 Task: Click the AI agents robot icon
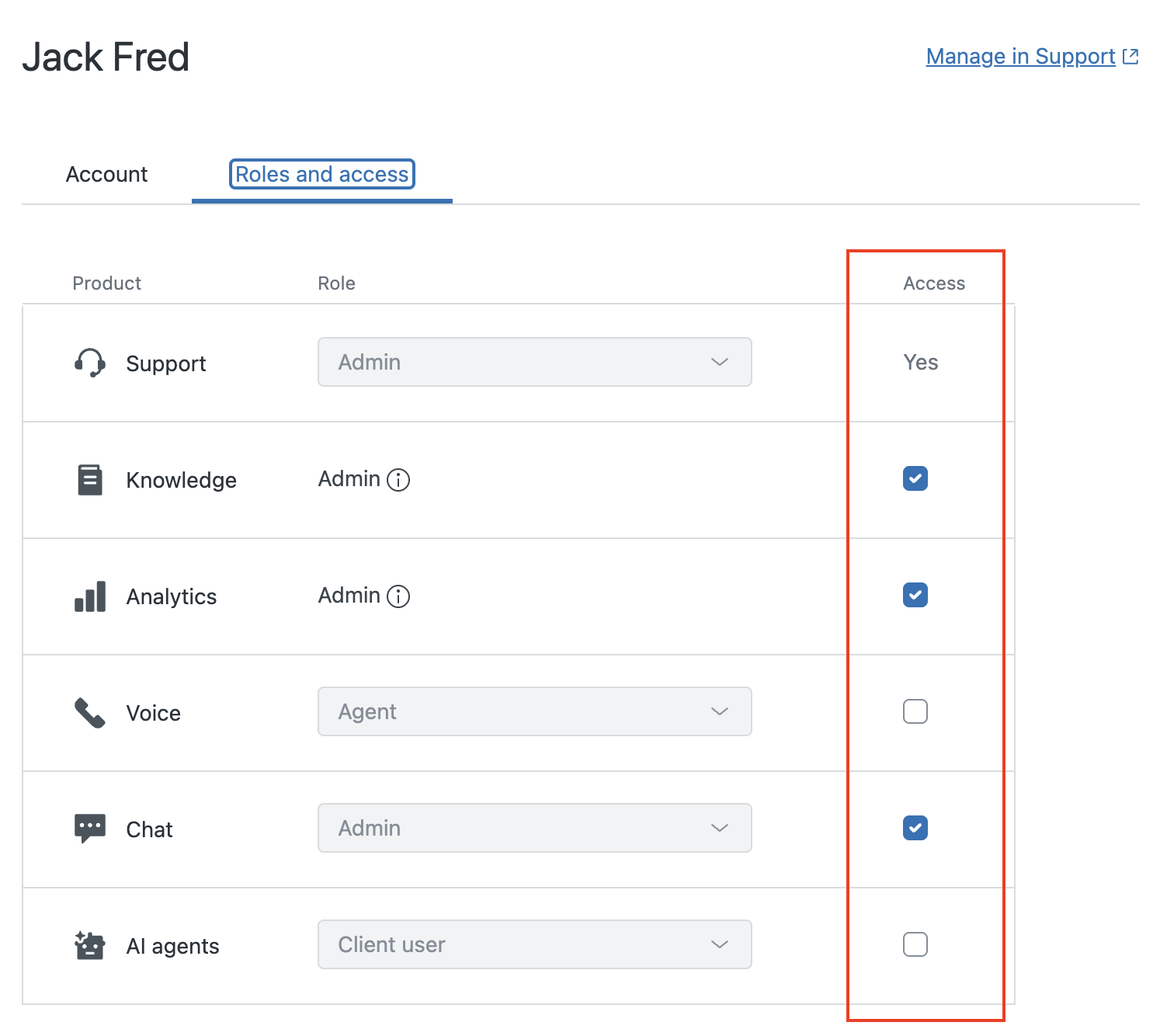click(x=90, y=945)
